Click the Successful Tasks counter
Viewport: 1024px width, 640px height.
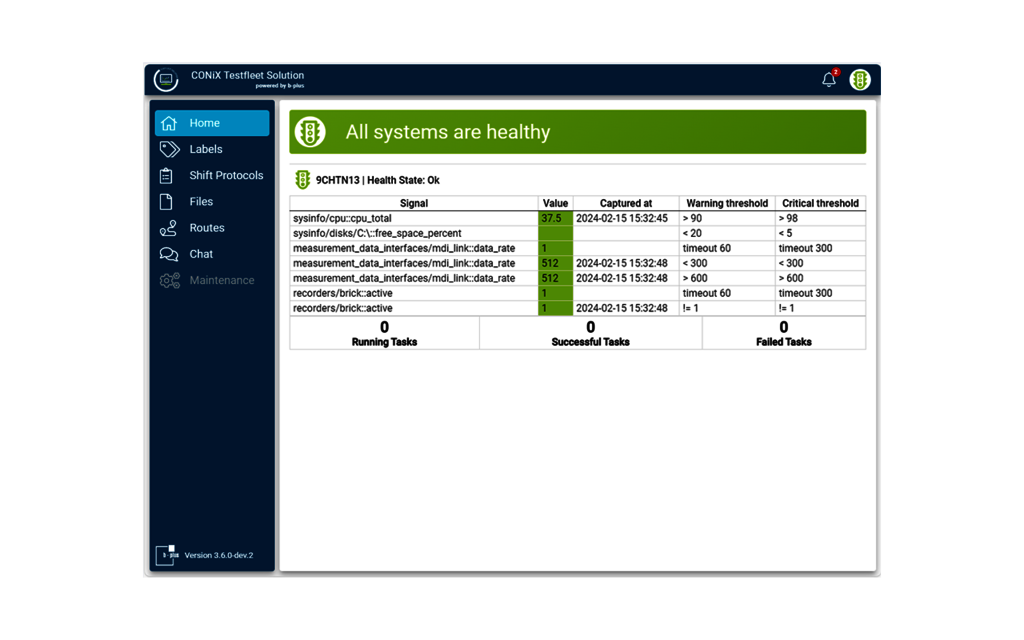(590, 333)
